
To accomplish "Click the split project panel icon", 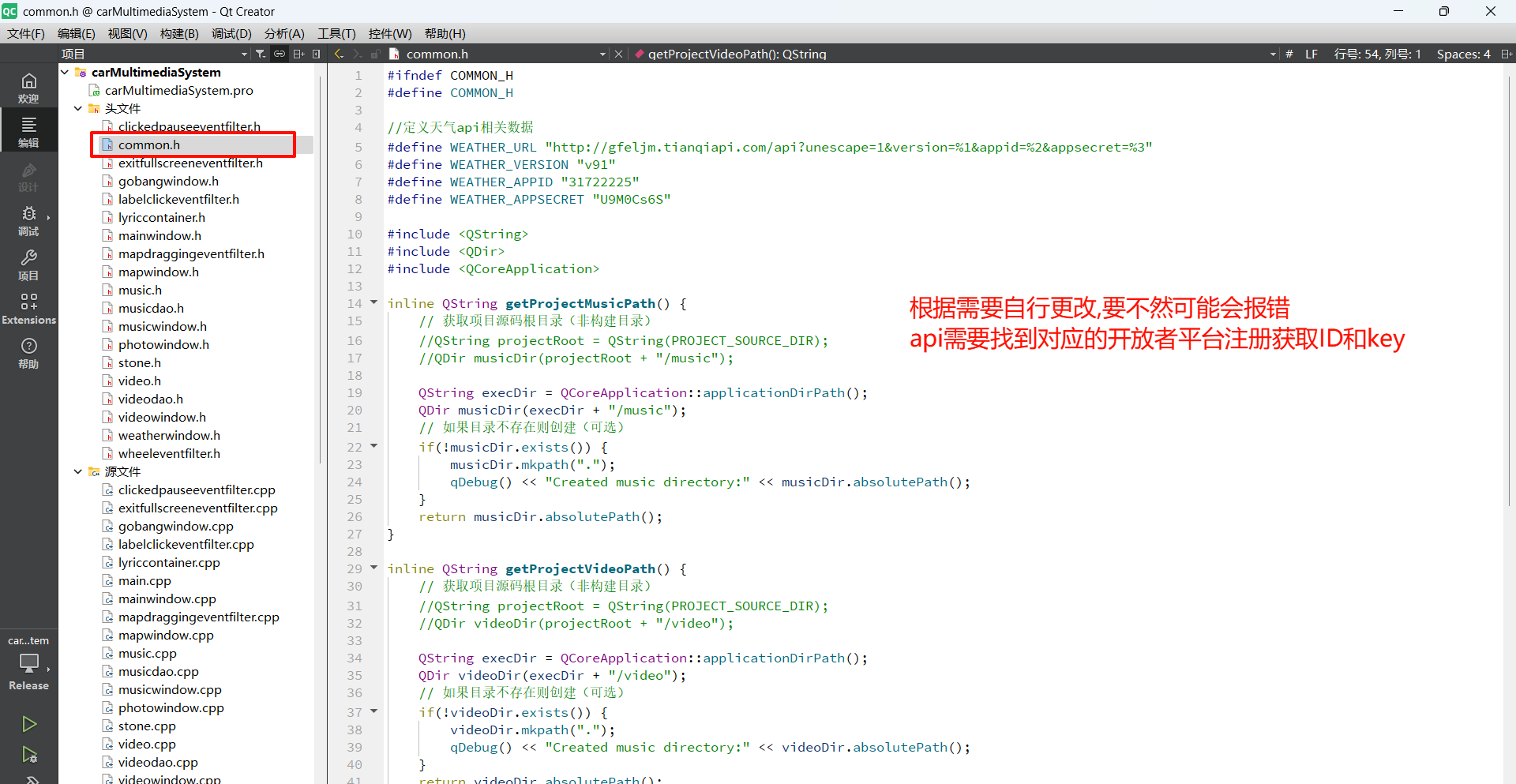I will click(298, 54).
